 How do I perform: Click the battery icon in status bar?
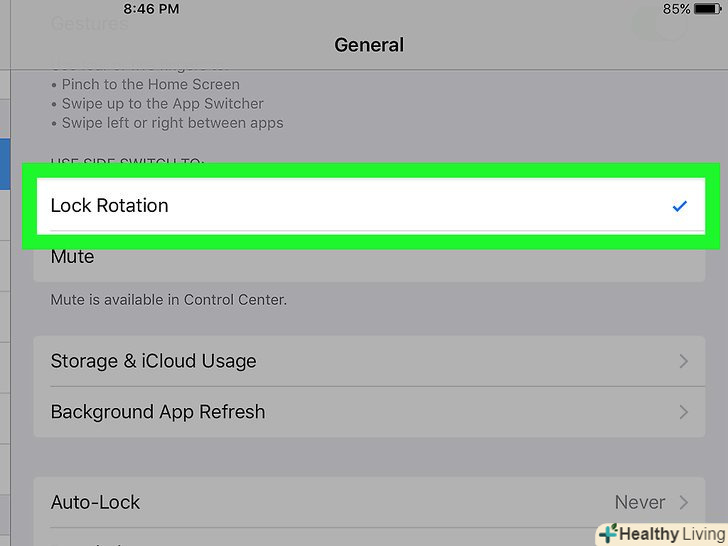708,9
